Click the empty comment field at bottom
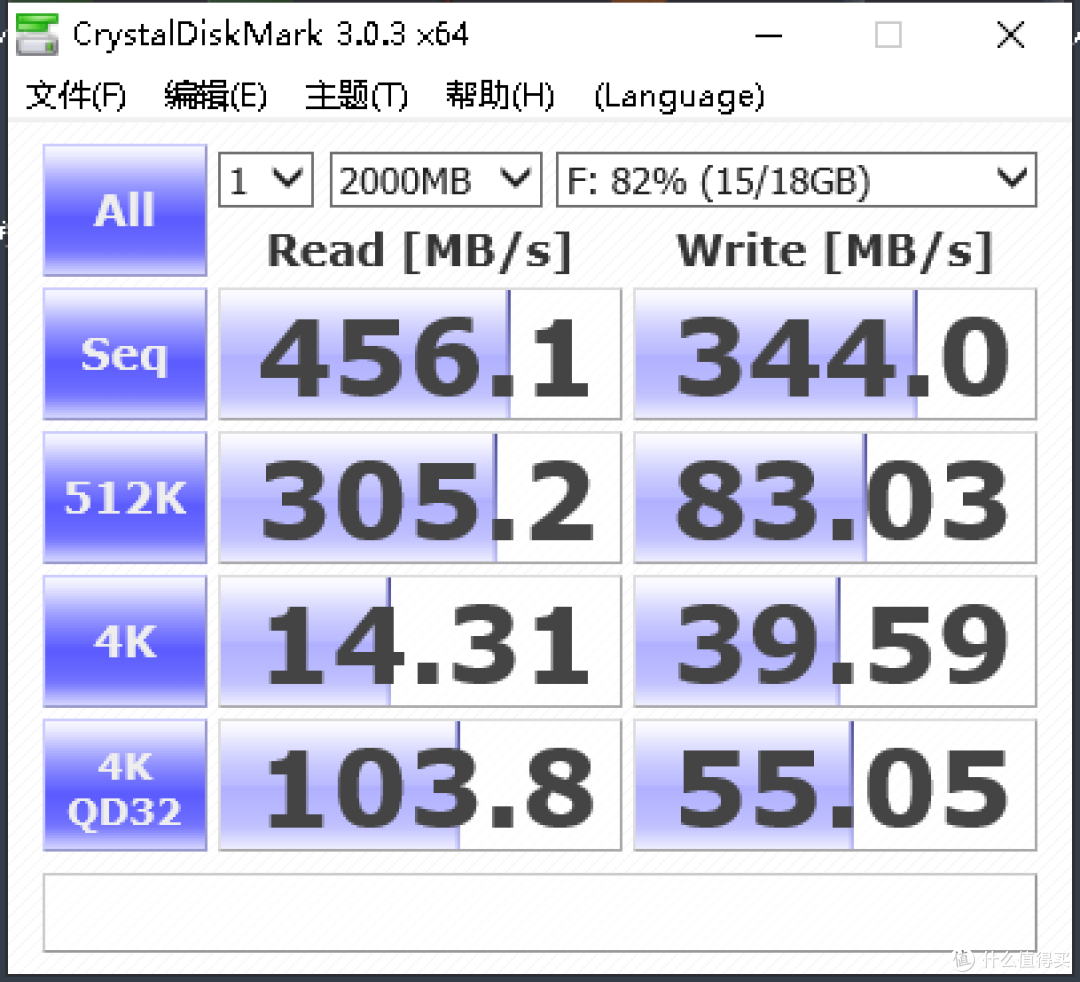This screenshot has height=982, width=1080. (x=540, y=913)
